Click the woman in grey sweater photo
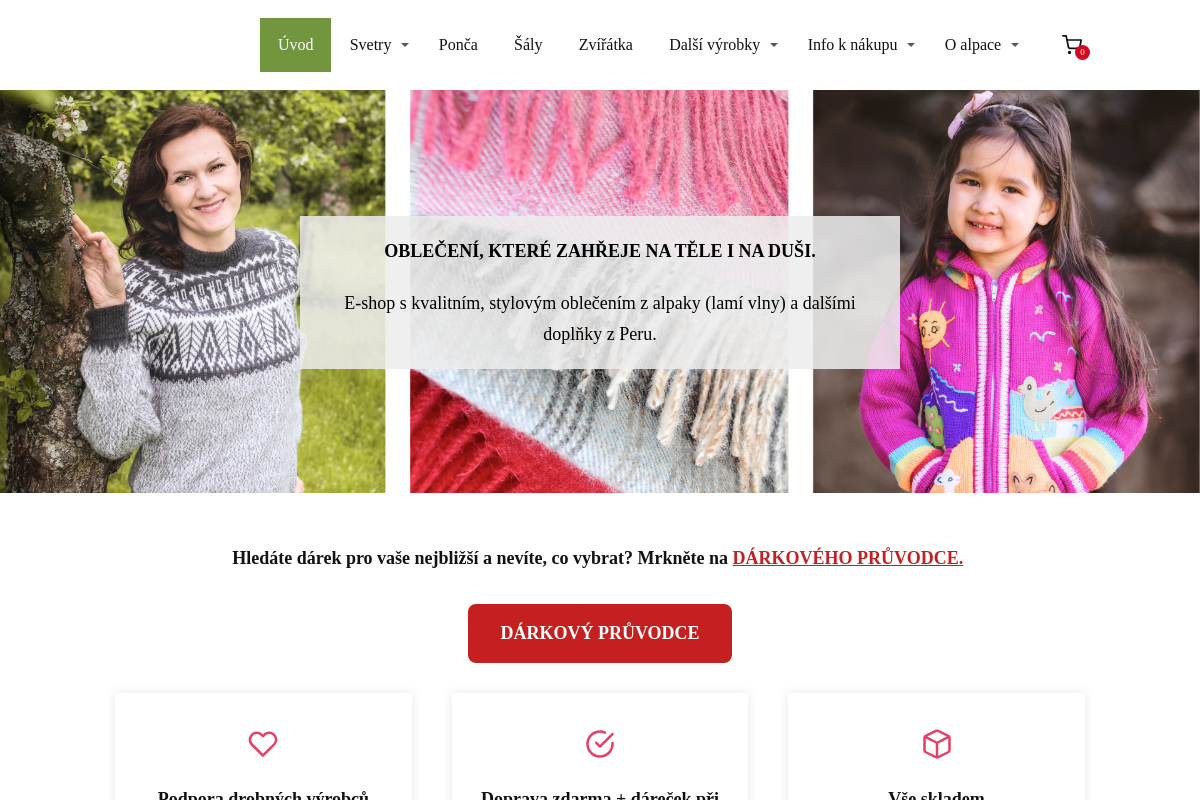 192,291
